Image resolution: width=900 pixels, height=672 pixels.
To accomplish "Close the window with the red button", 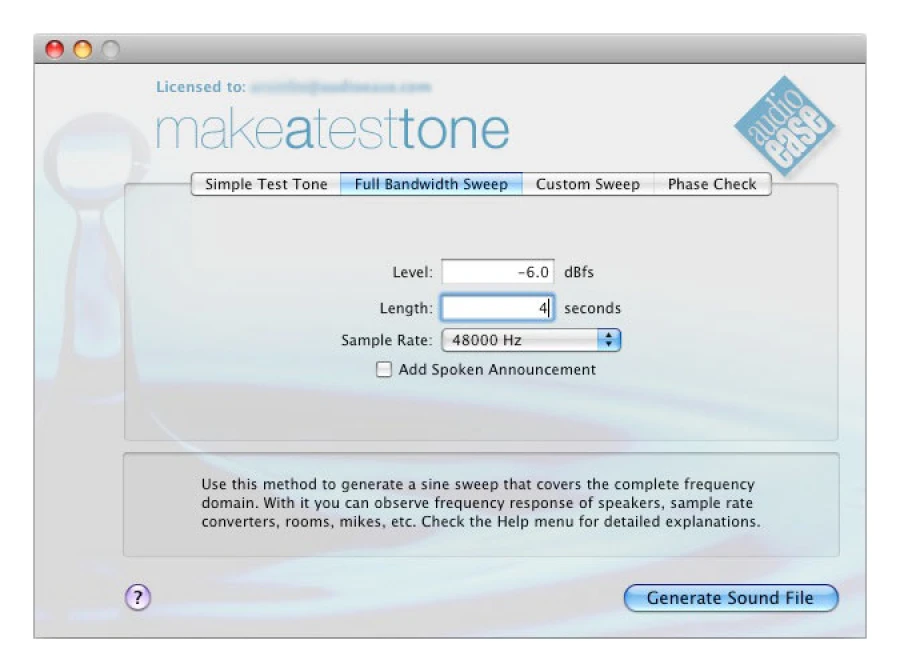I will (x=55, y=49).
